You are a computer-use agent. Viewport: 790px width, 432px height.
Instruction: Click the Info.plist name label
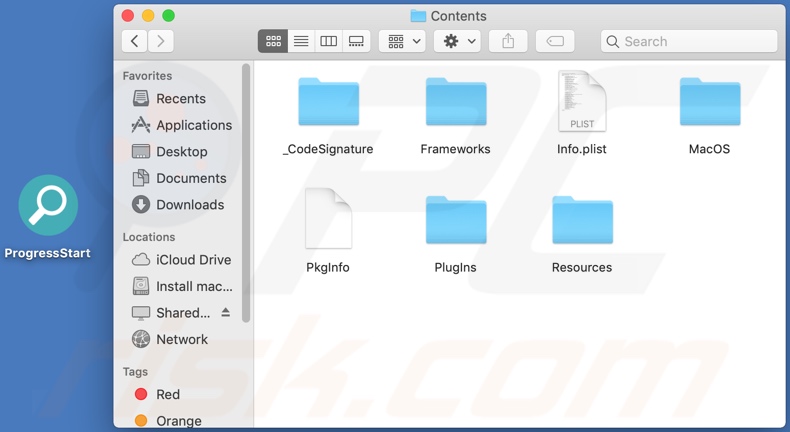click(x=581, y=149)
